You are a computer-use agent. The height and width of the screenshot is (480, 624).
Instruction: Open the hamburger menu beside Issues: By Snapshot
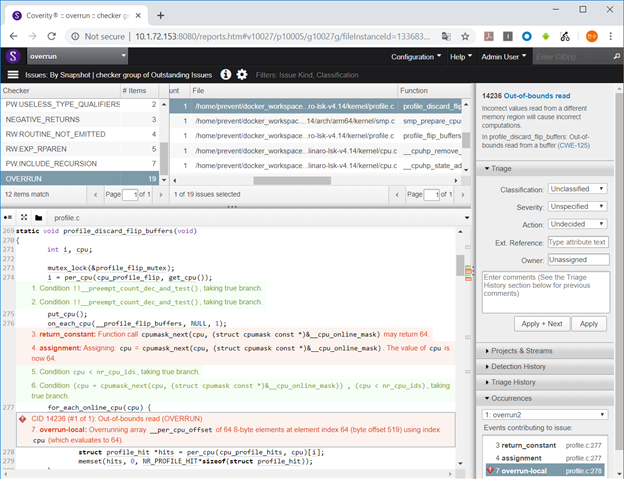[x=13, y=74]
